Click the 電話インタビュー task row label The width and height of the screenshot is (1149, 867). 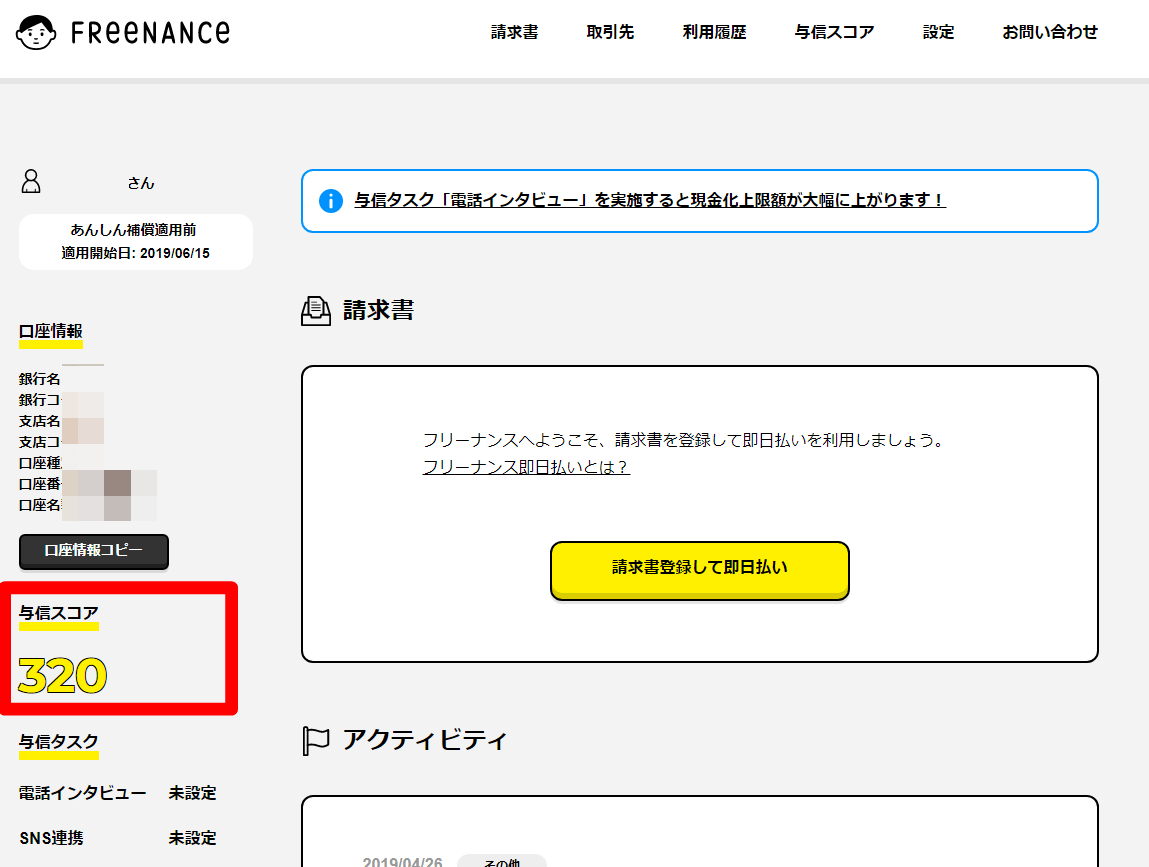tap(83, 793)
